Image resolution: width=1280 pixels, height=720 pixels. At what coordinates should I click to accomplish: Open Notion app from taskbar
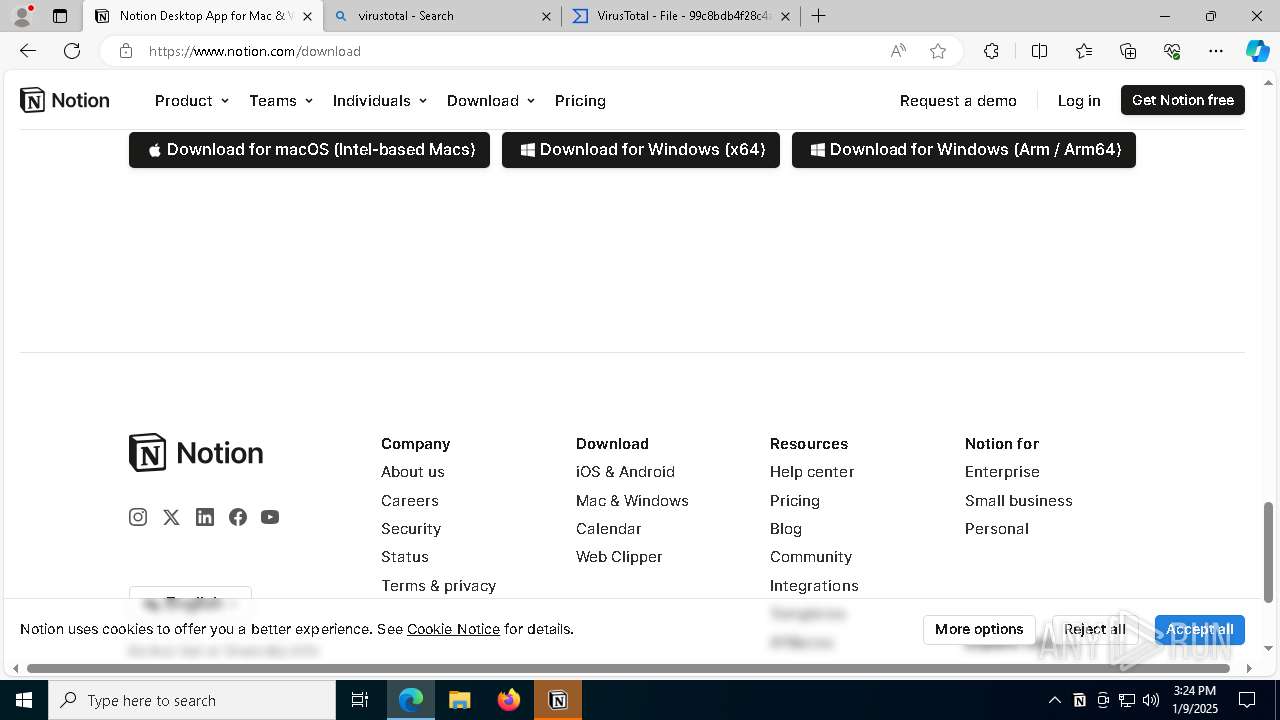tap(558, 700)
